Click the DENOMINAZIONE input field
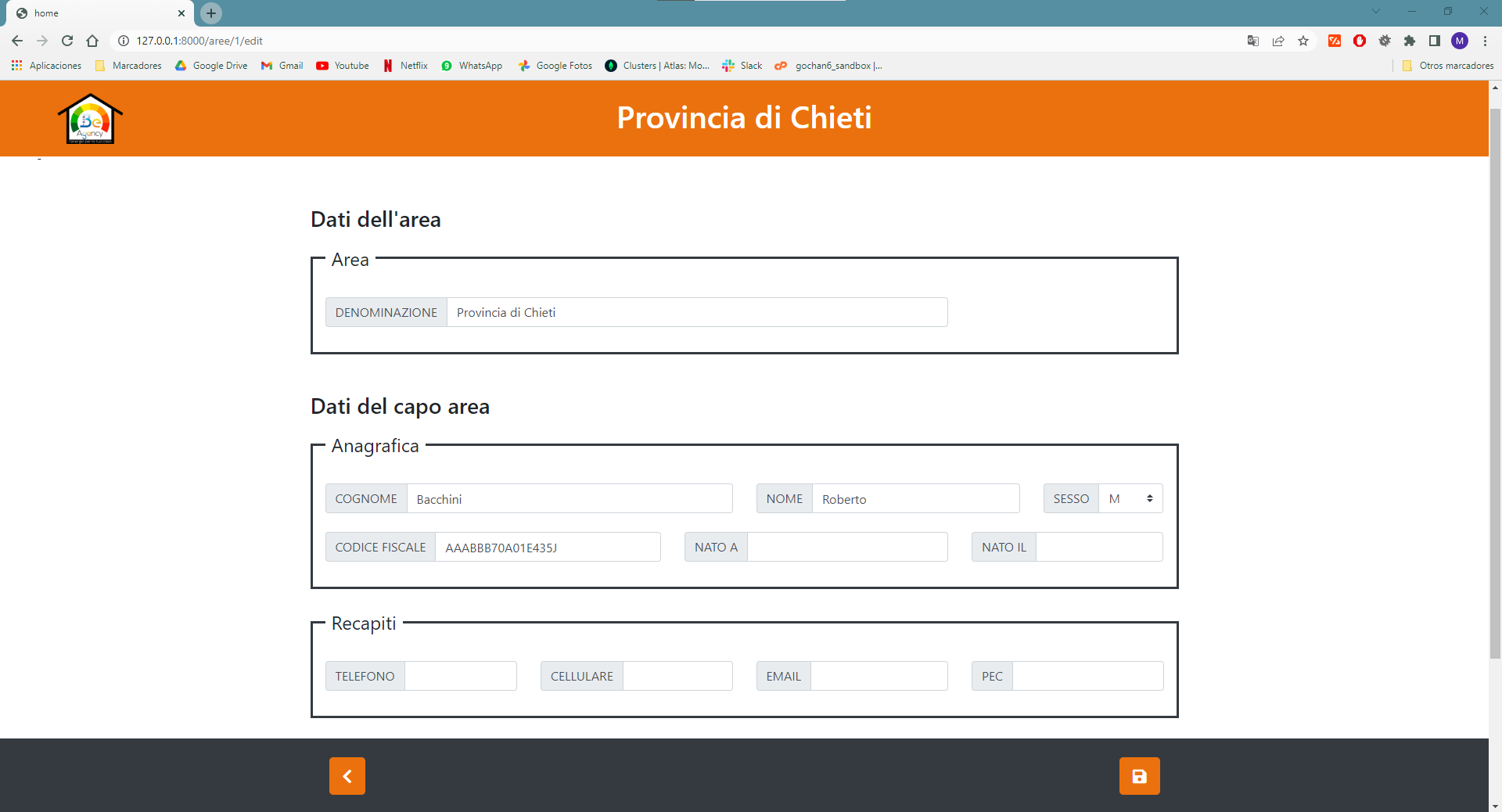 [697, 312]
